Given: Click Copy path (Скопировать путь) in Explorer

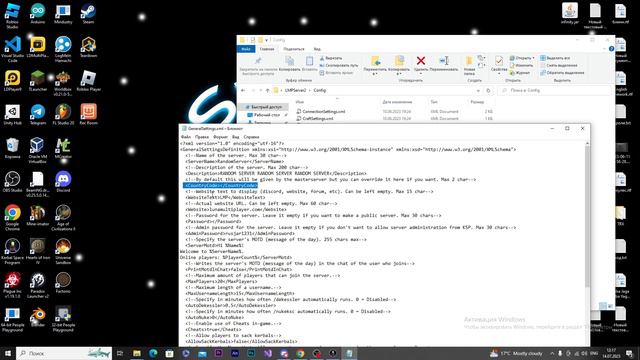Looking at the screenshot, I should [339, 65].
